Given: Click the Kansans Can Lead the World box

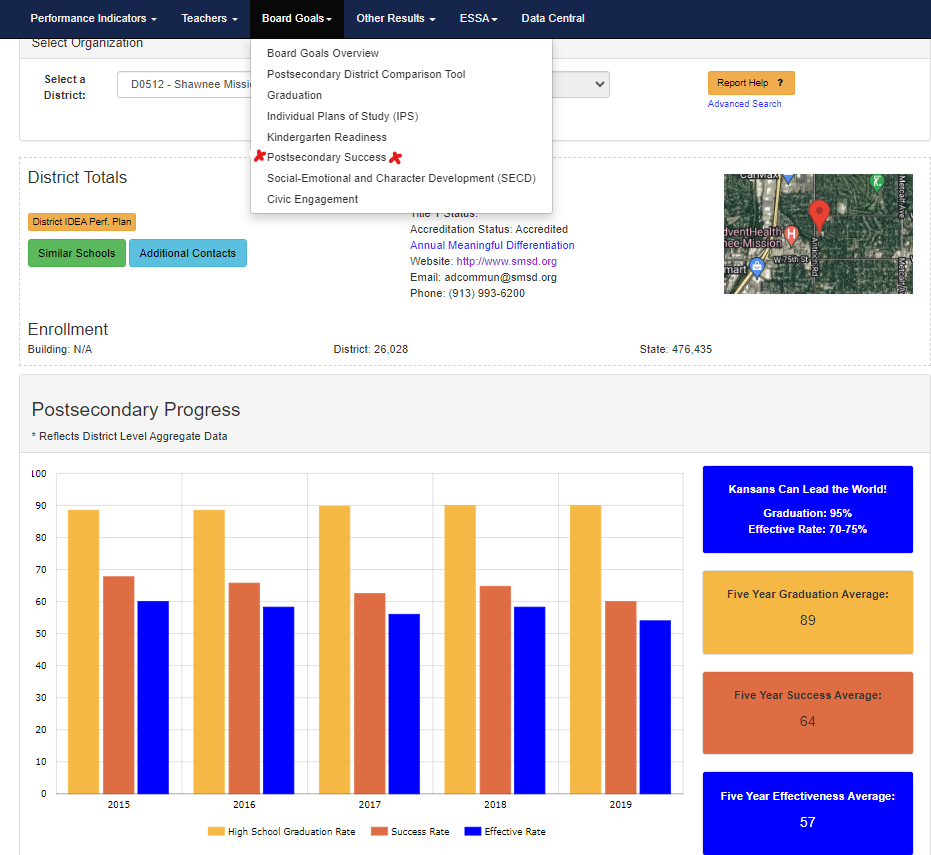Looking at the screenshot, I should (x=808, y=509).
